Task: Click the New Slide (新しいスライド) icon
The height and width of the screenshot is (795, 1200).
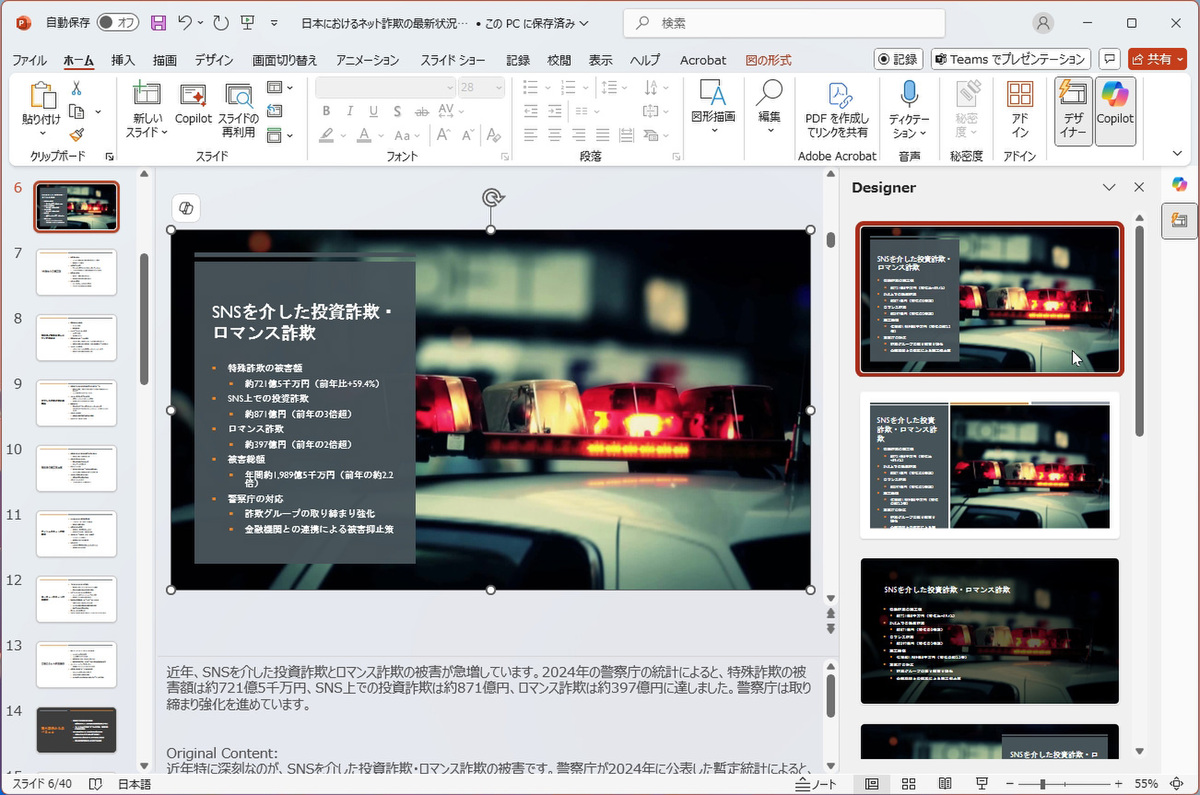Action: [146, 96]
